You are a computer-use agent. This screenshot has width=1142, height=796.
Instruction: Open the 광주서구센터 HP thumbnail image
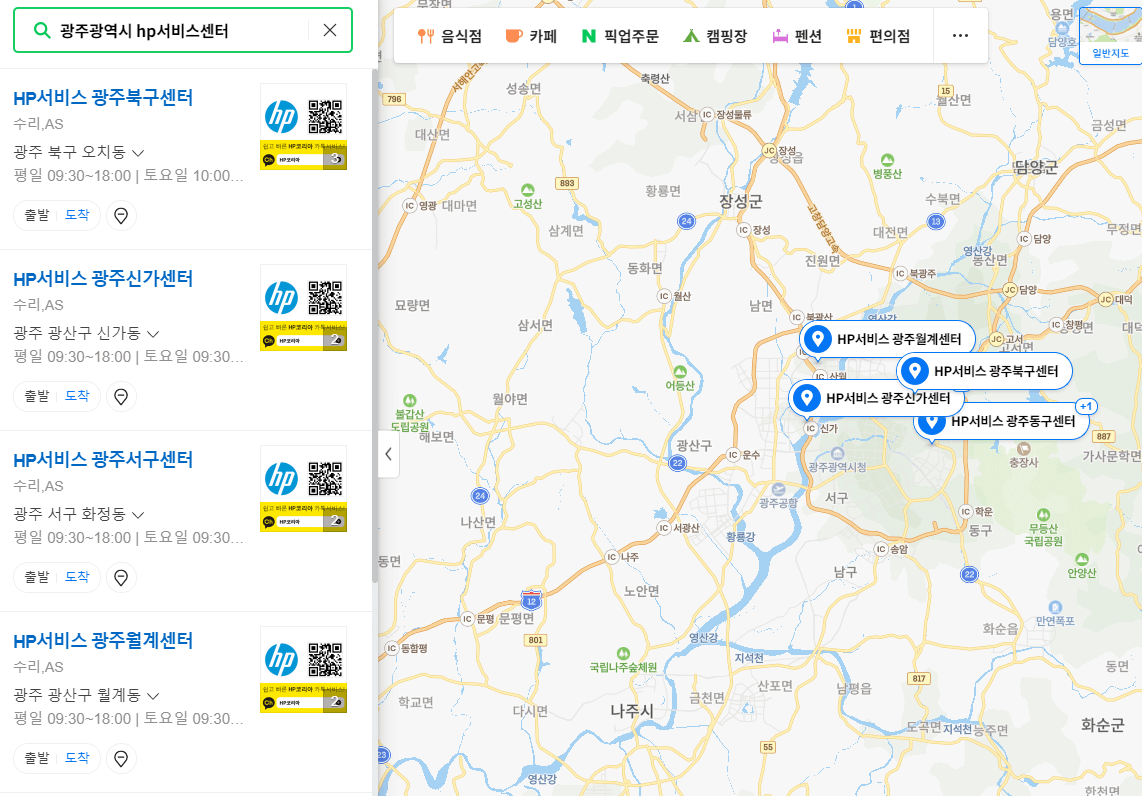click(303, 489)
